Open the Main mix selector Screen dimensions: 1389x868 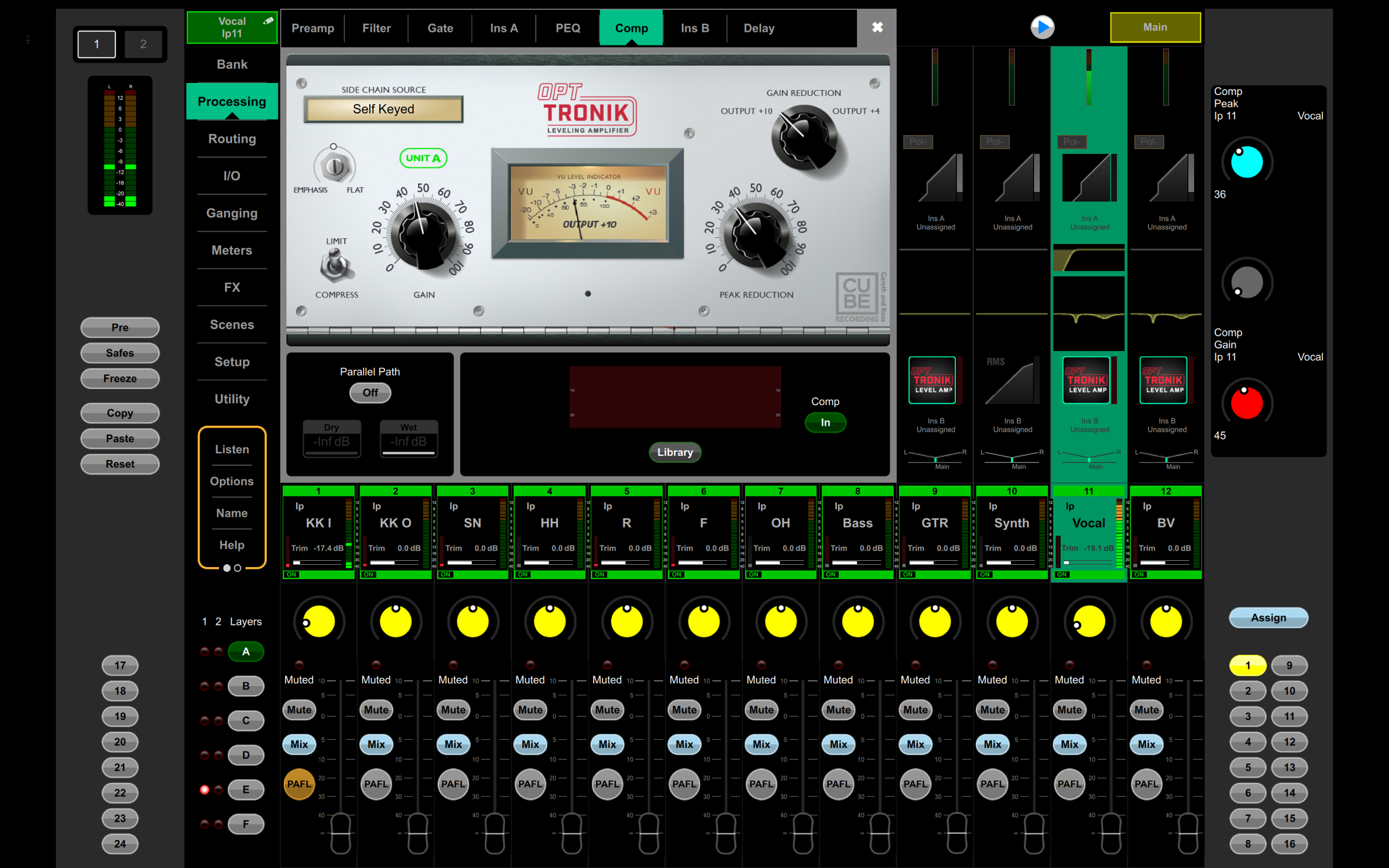[x=1155, y=28]
